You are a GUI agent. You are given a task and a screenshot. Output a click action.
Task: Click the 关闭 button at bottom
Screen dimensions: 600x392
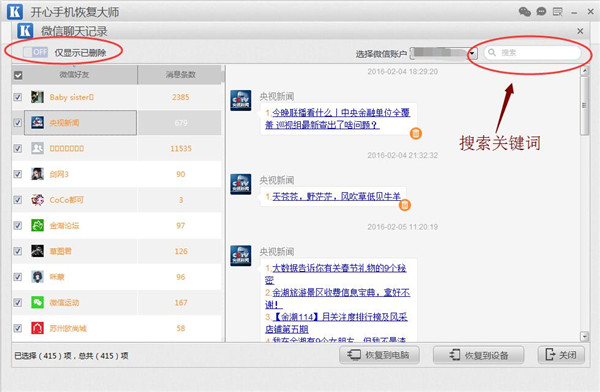pos(561,355)
